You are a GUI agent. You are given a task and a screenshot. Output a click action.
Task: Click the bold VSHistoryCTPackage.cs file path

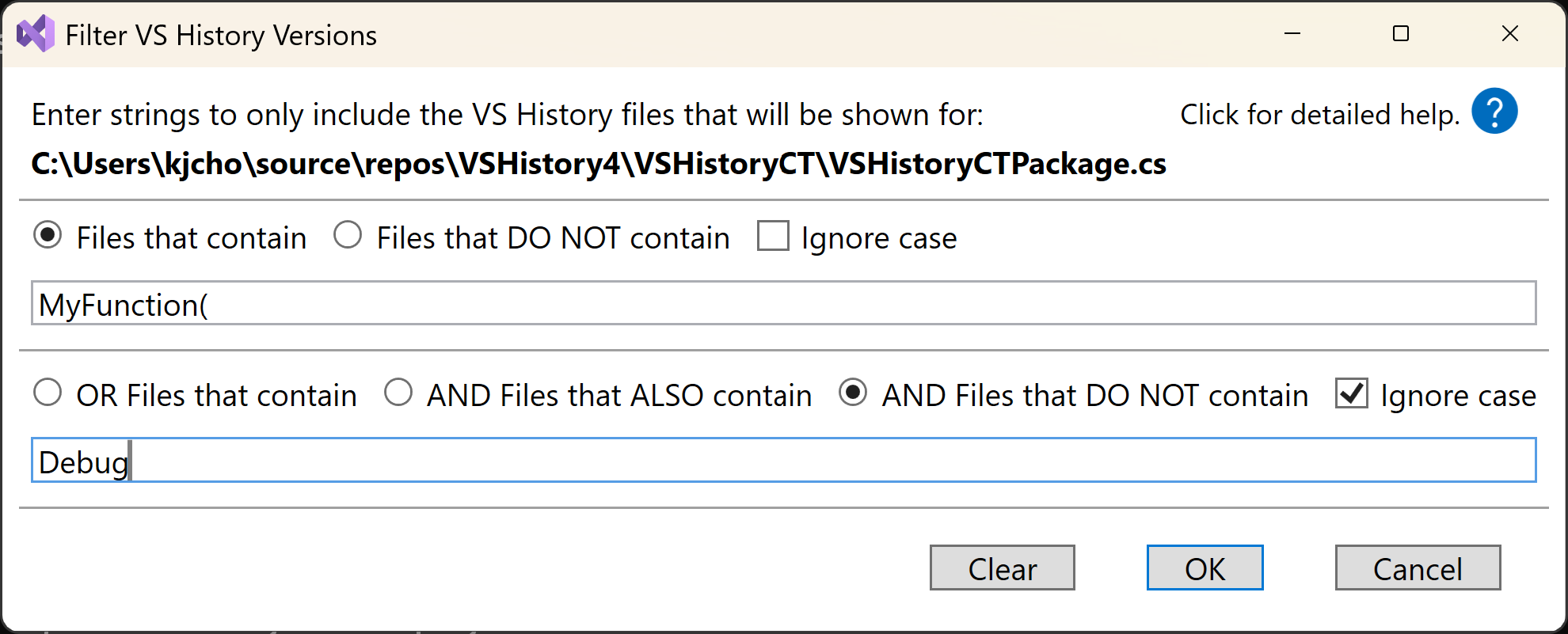pyautogui.click(x=598, y=164)
